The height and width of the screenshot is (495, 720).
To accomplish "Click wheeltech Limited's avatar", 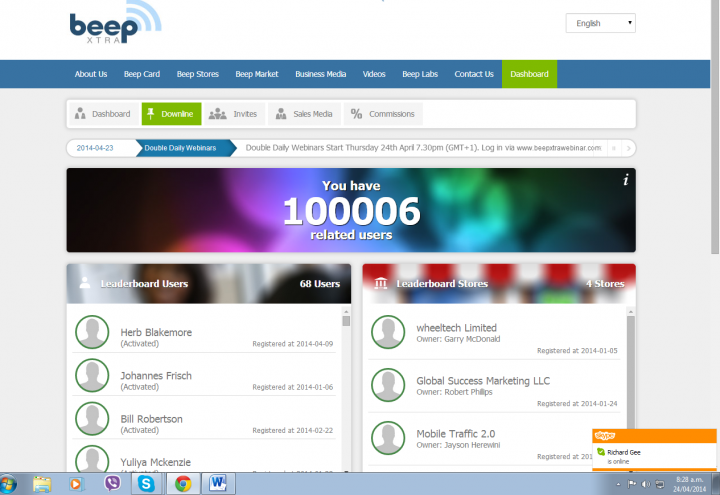I will click(x=388, y=332).
